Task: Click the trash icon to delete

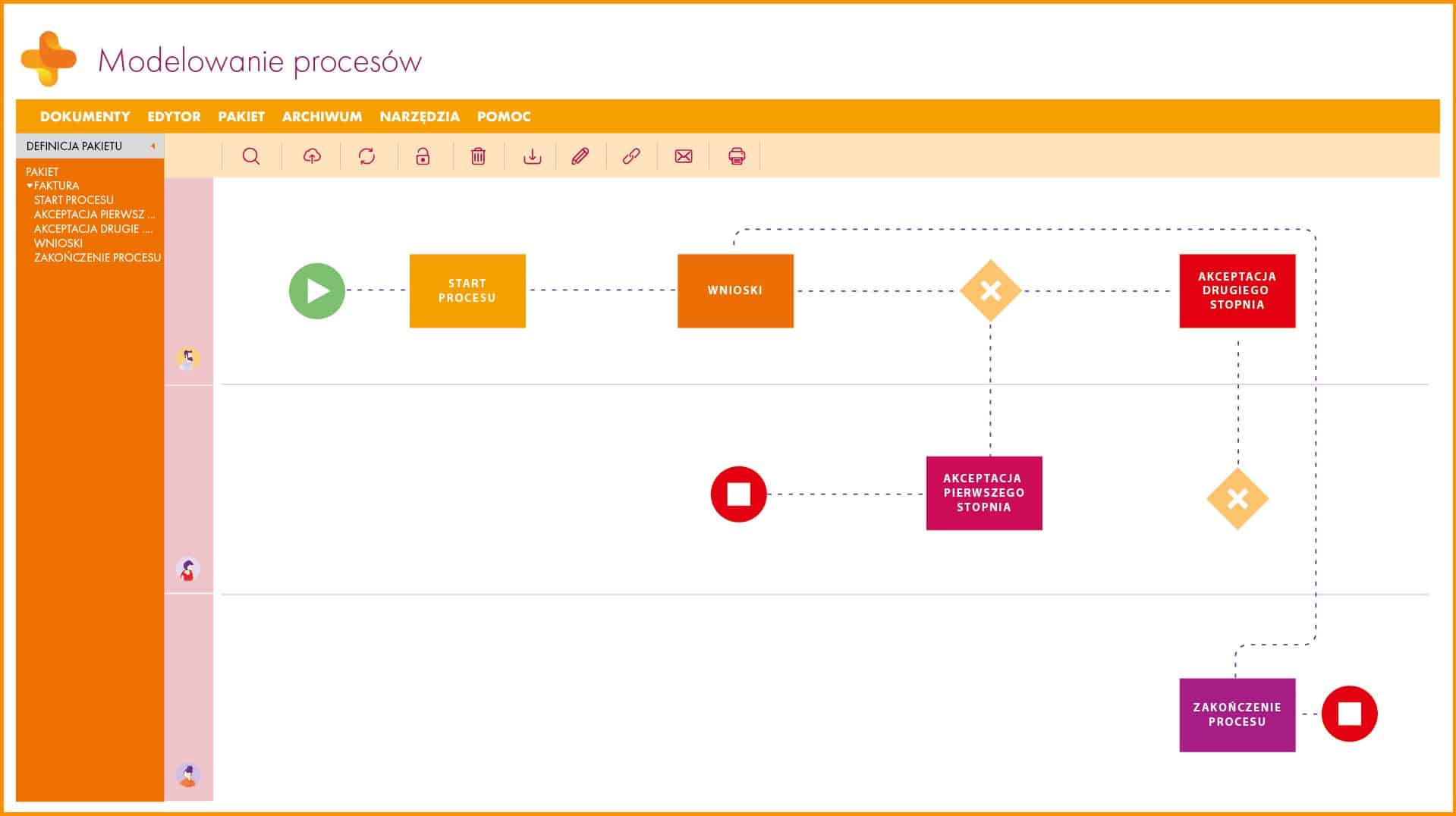Action: [x=477, y=155]
